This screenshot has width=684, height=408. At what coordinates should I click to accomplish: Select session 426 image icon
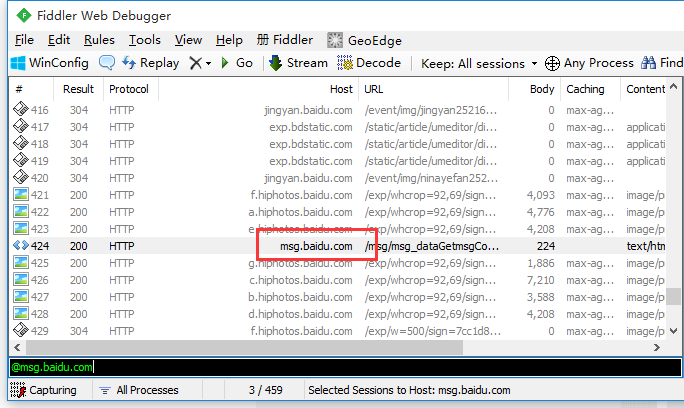21,279
